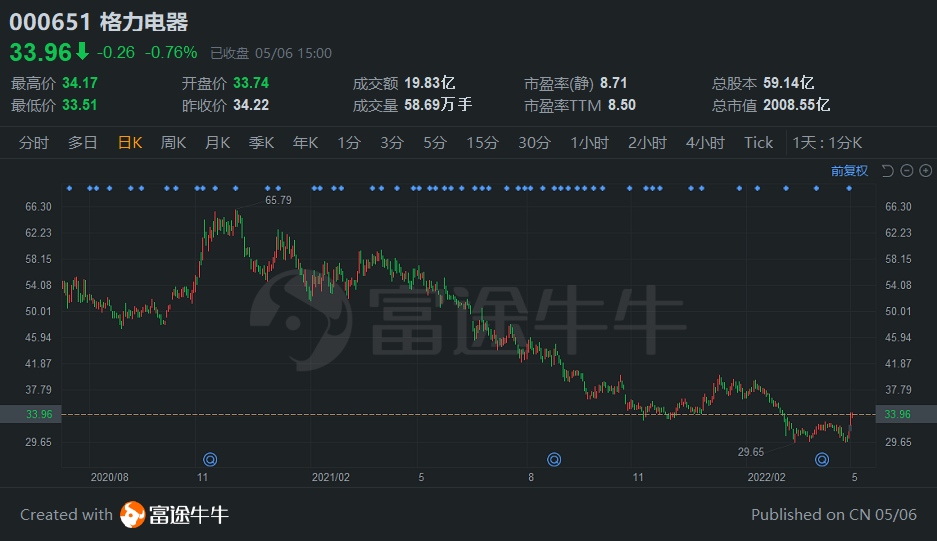Click the 总市值 2008.55亿 value
The image size is (937, 541).
797,105
